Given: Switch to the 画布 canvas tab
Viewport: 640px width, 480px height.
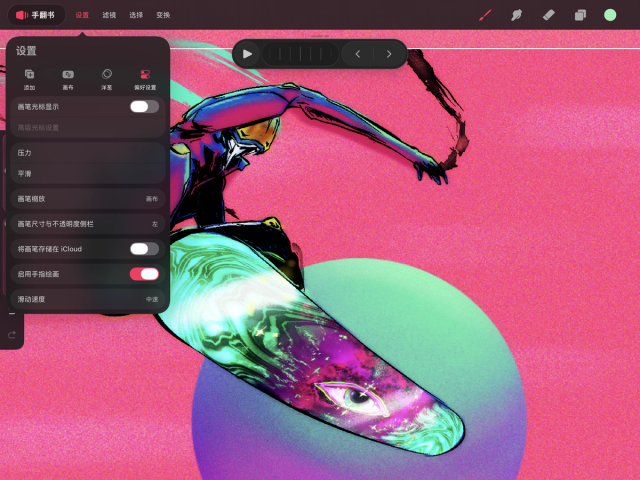Looking at the screenshot, I should click(x=68, y=79).
